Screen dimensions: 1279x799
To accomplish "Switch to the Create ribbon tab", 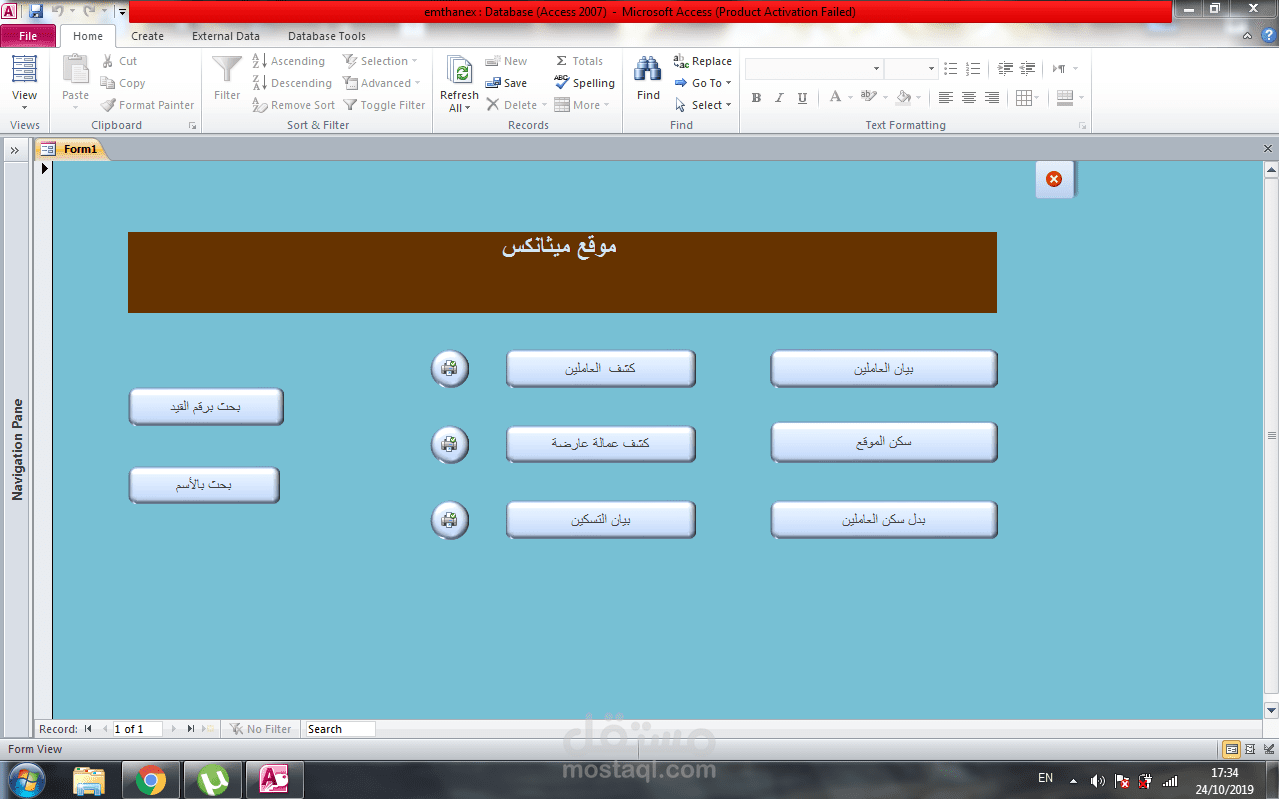I will tap(147, 35).
